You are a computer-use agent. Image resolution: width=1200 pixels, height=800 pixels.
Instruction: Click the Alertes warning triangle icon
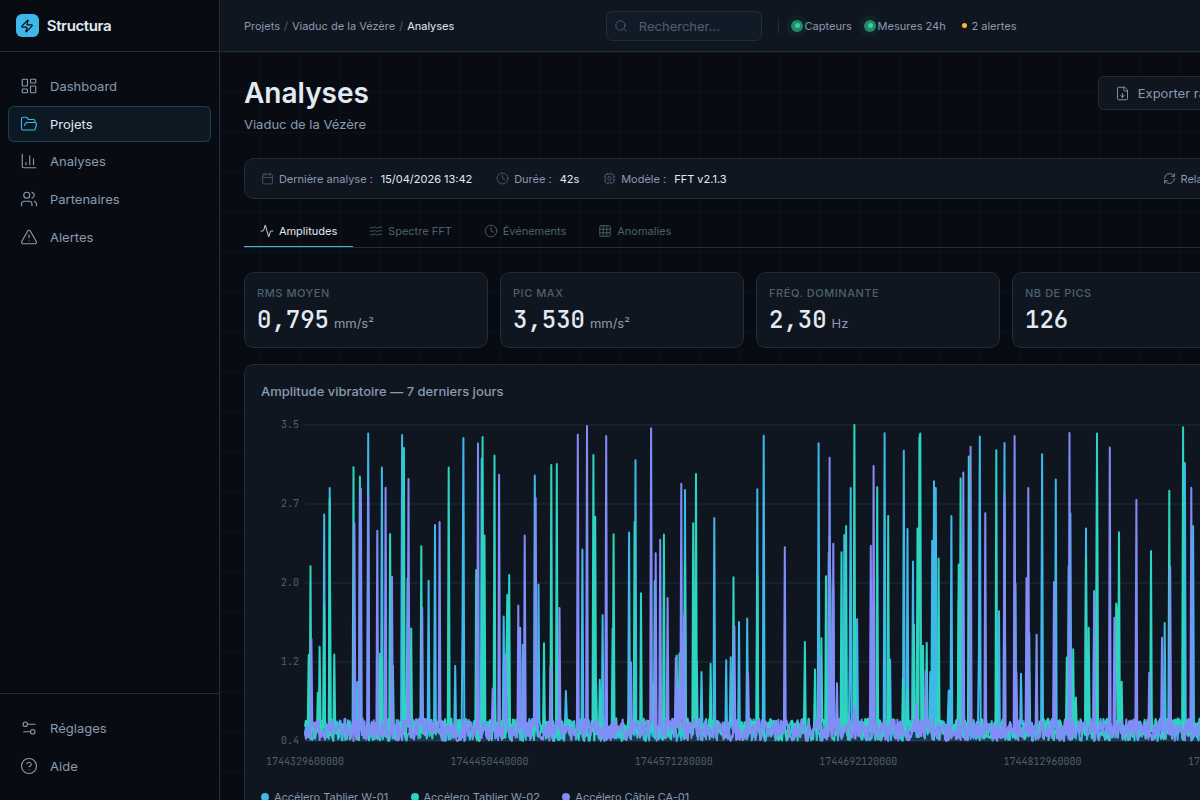click(x=29, y=238)
